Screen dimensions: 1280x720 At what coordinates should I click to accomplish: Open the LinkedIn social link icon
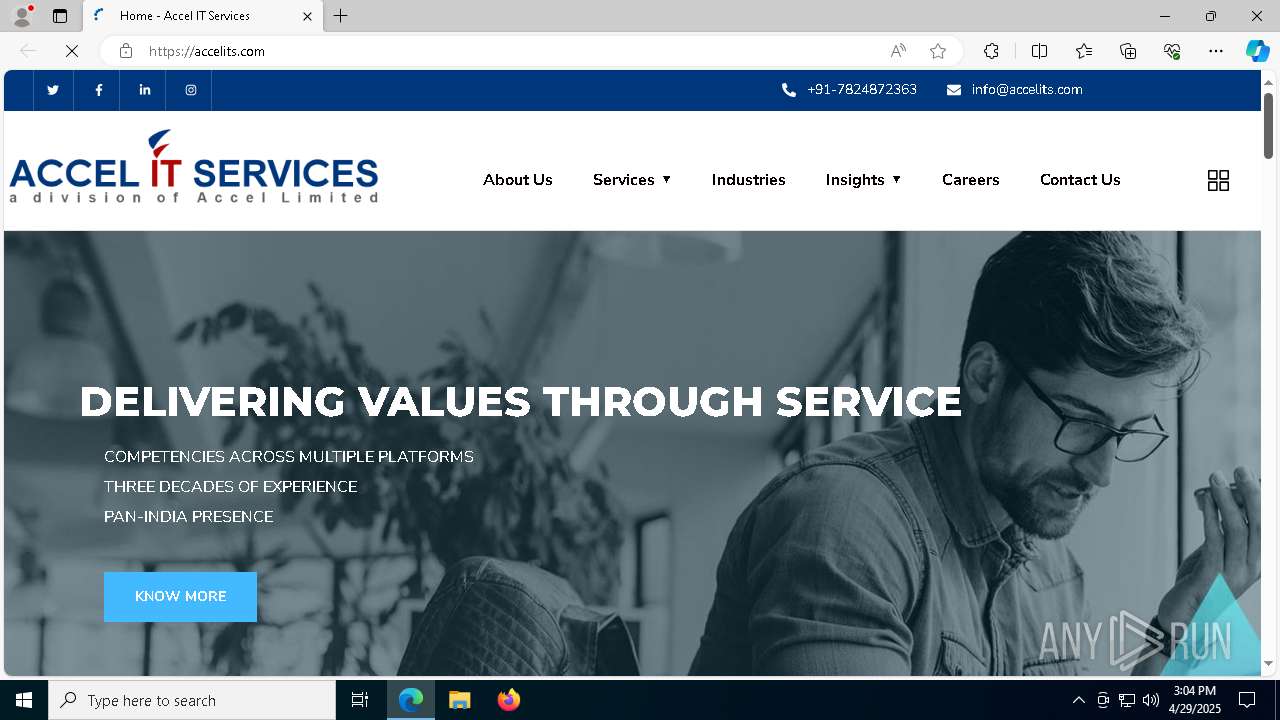pos(145,90)
